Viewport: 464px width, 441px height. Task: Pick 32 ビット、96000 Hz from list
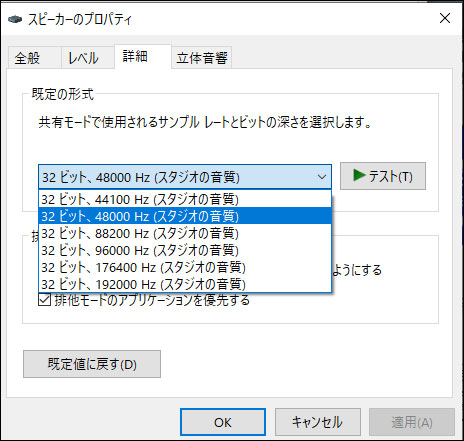tap(185, 250)
